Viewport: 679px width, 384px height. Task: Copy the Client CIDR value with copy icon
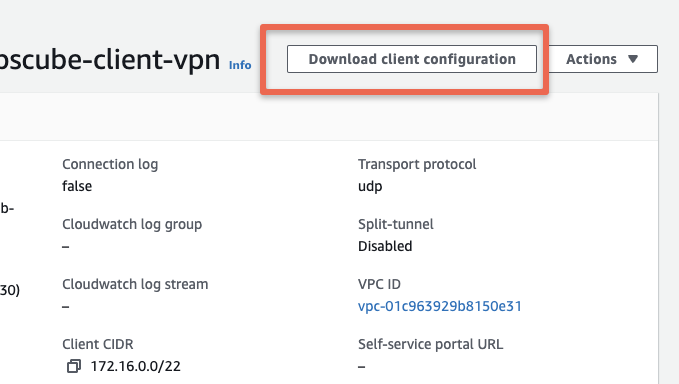click(x=74, y=366)
